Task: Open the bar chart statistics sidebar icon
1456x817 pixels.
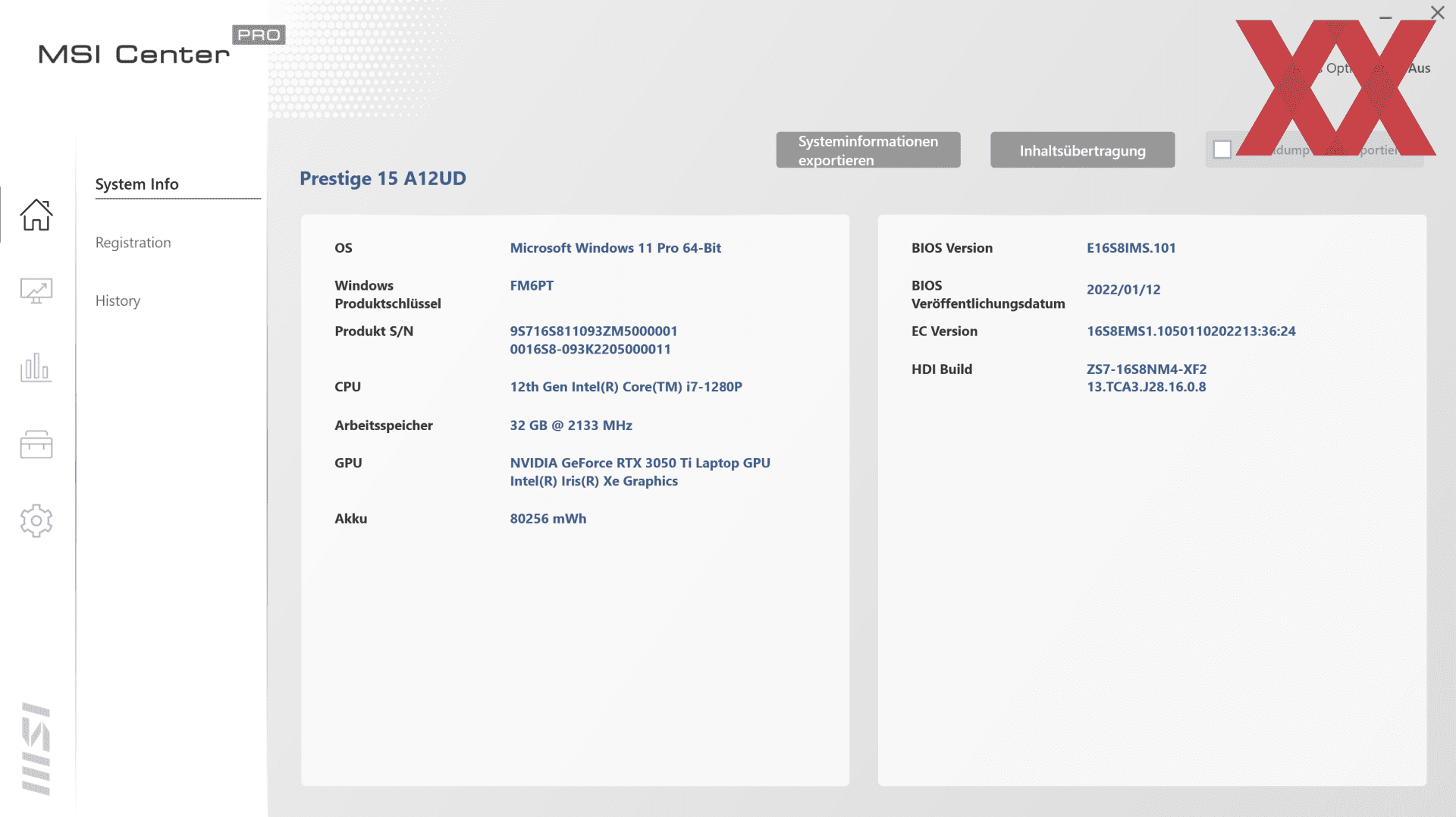Action: coord(36,367)
